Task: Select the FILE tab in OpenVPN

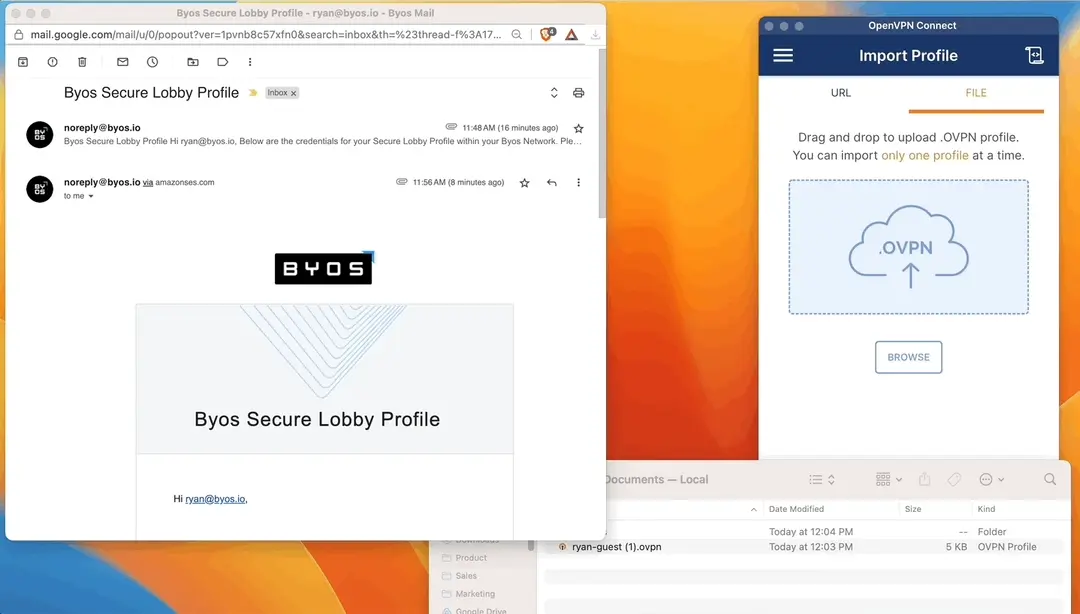Action: pos(976,93)
